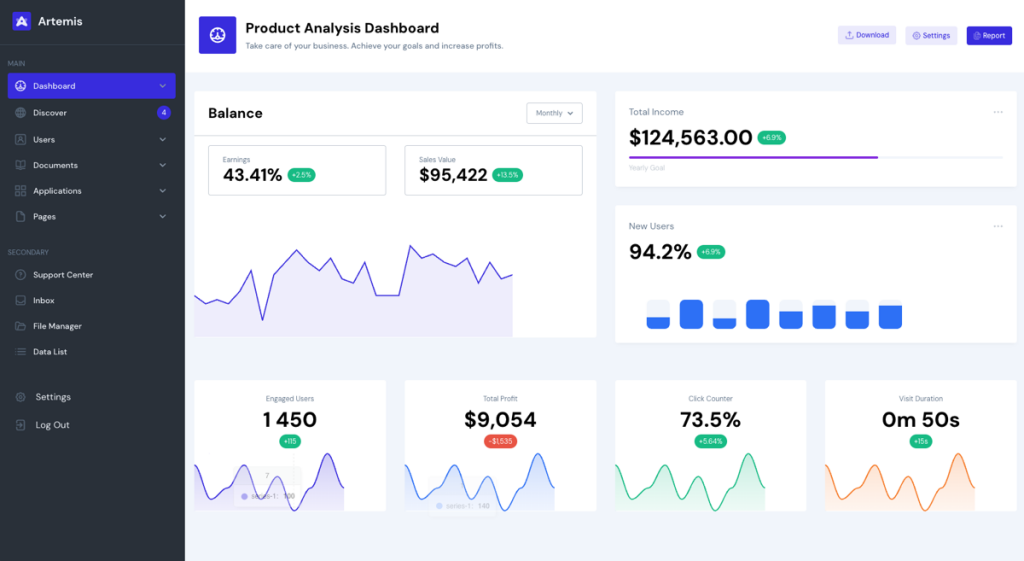Click the Artemis logo icon
The width and height of the screenshot is (1024, 561).
(x=22, y=21)
